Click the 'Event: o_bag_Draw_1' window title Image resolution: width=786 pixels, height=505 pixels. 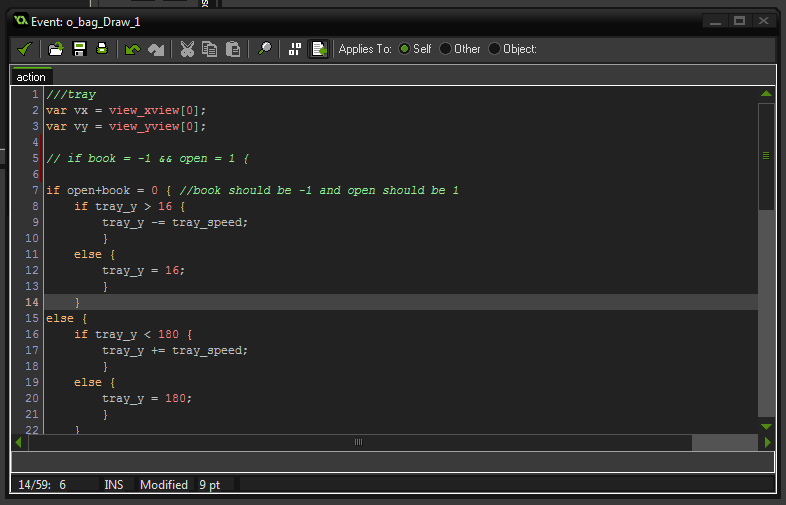point(86,22)
